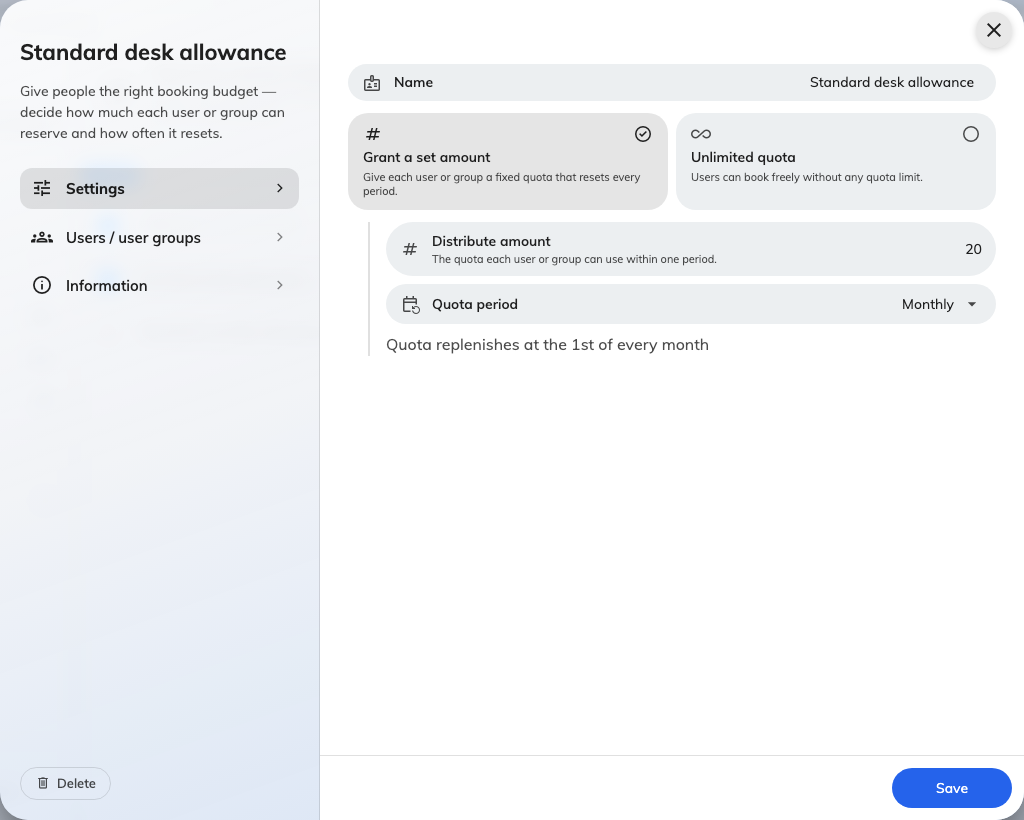The width and height of the screenshot is (1024, 820).
Task: Click the badge icon beside Name
Action: (x=372, y=83)
